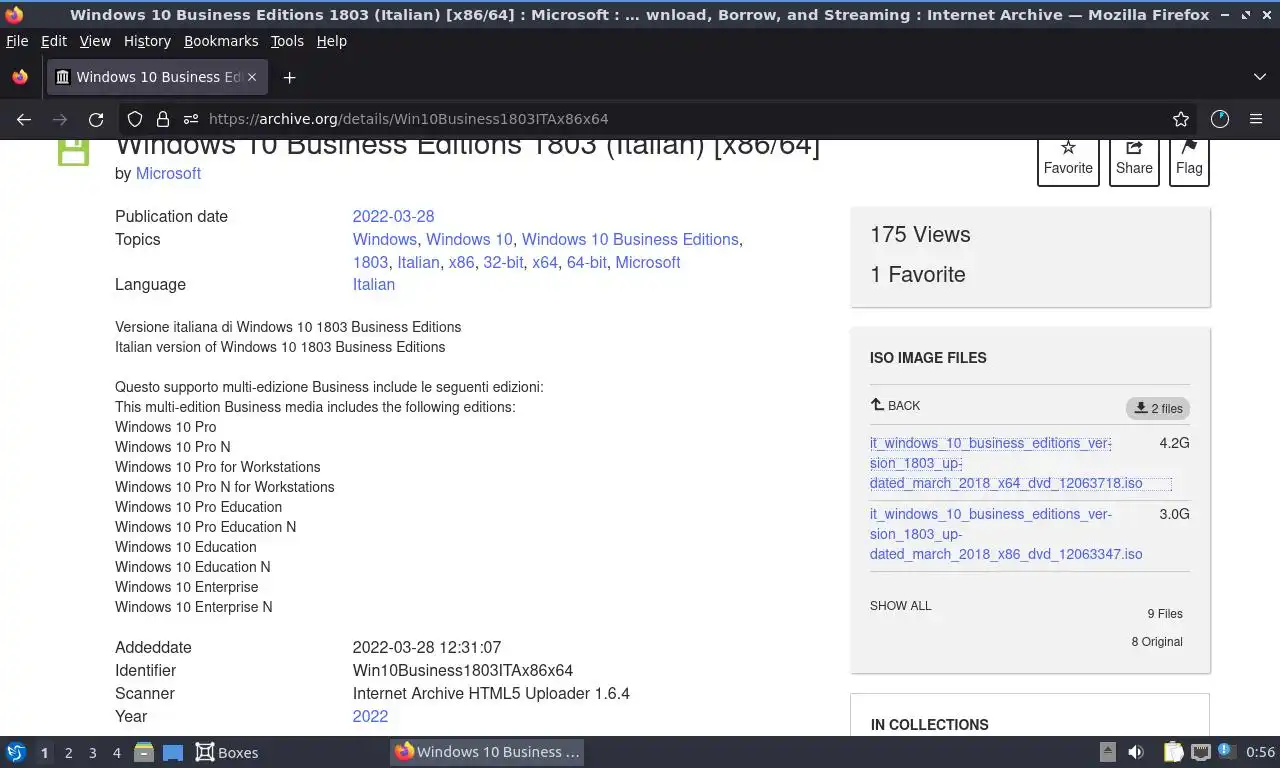Viewport: 1280px width, 768px height.
Task: Click the '9 Files' text
Action: click(1165, 614)
